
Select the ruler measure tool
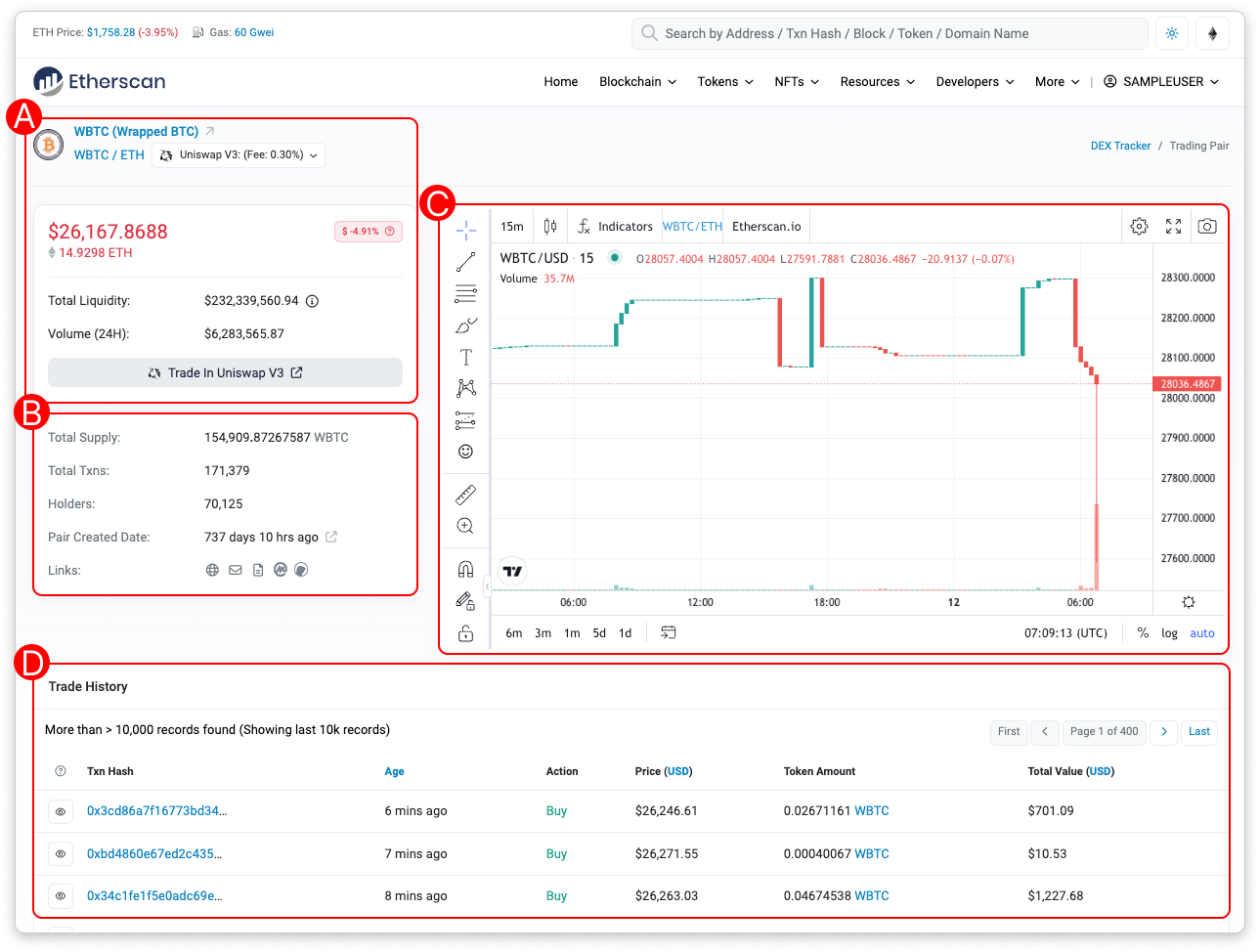[465, 496]
